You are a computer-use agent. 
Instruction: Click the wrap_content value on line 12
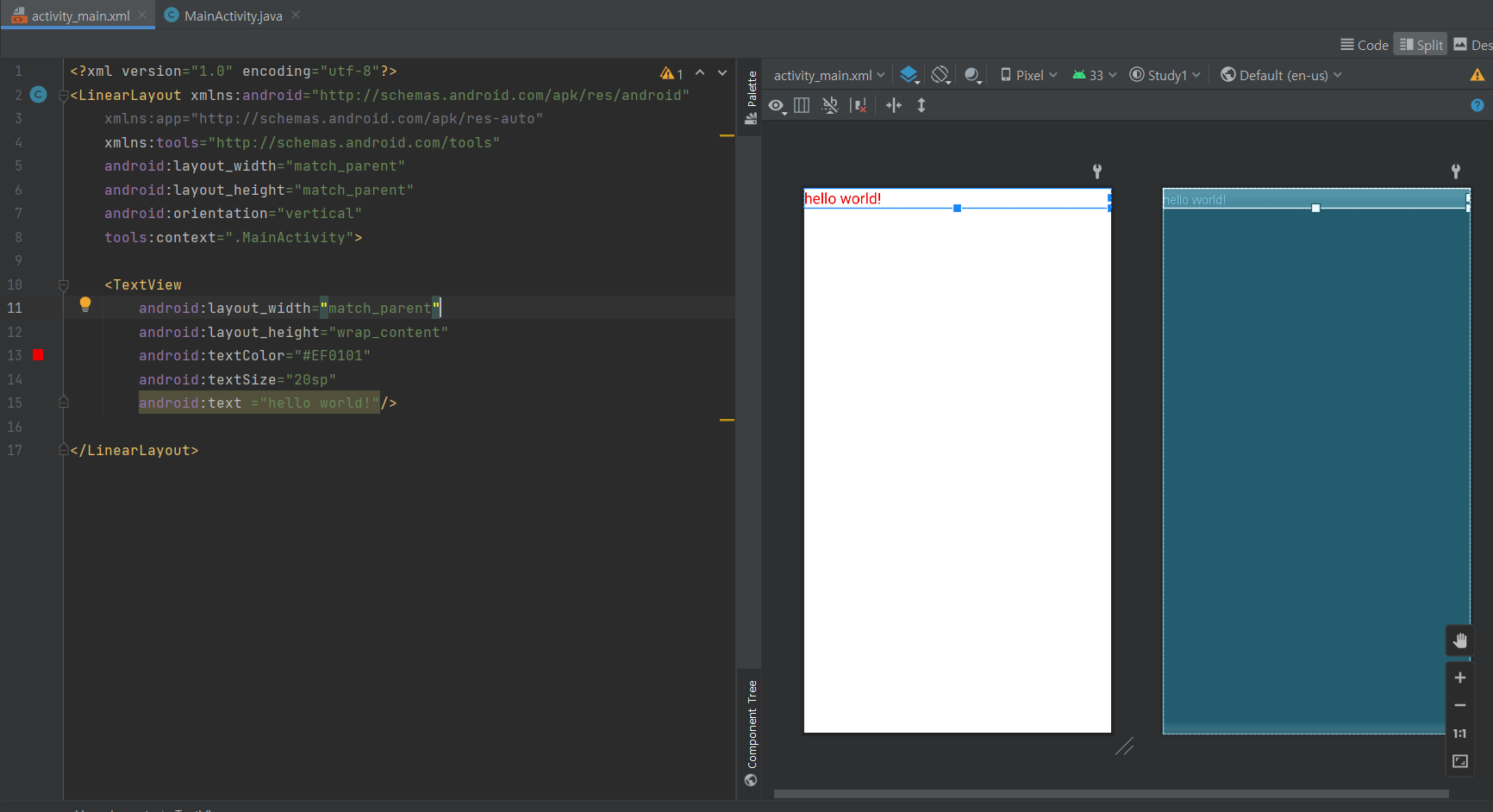tap(389, 332)
